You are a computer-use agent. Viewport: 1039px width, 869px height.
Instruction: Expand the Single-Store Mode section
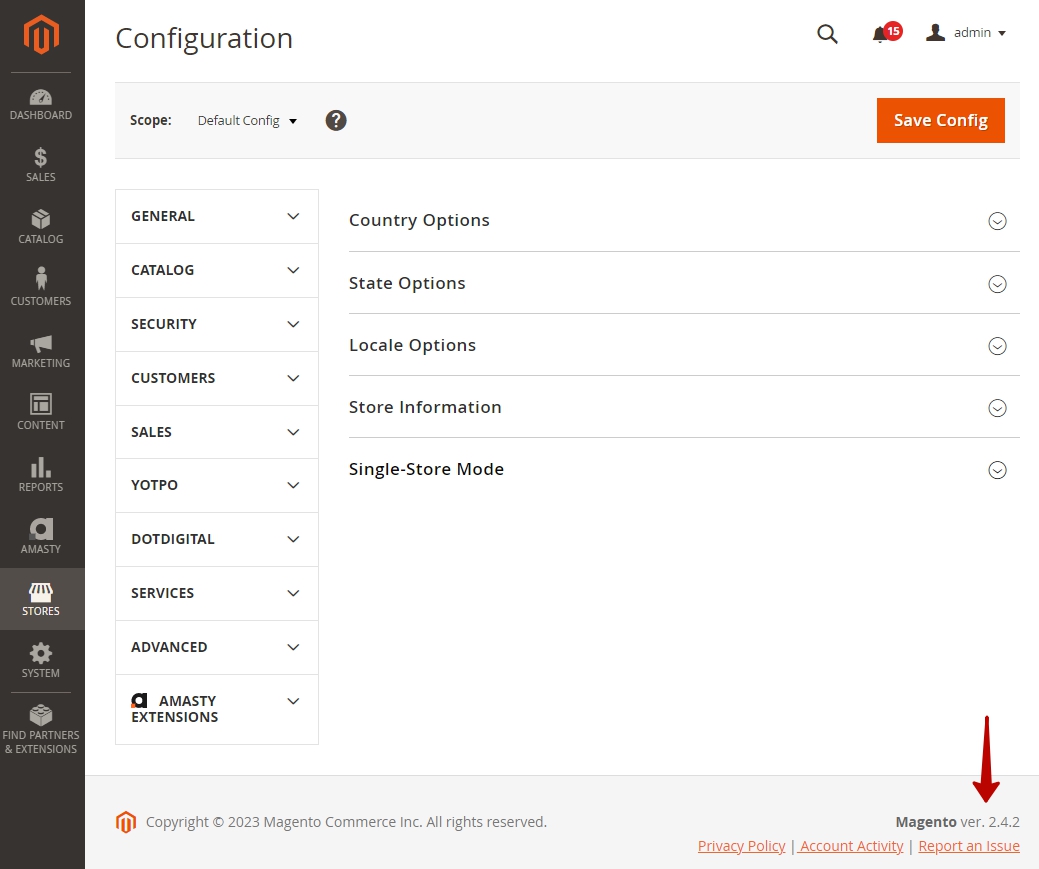click(684, 469)
